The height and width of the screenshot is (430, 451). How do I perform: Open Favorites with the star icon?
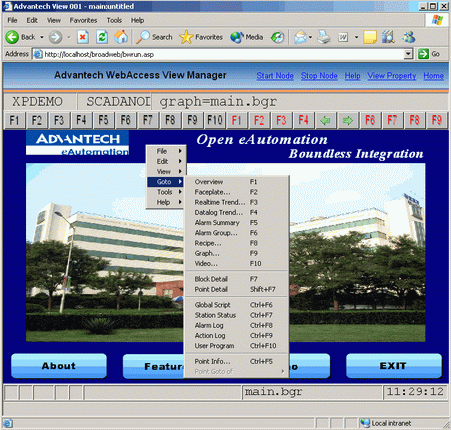(x=201, y=37)
